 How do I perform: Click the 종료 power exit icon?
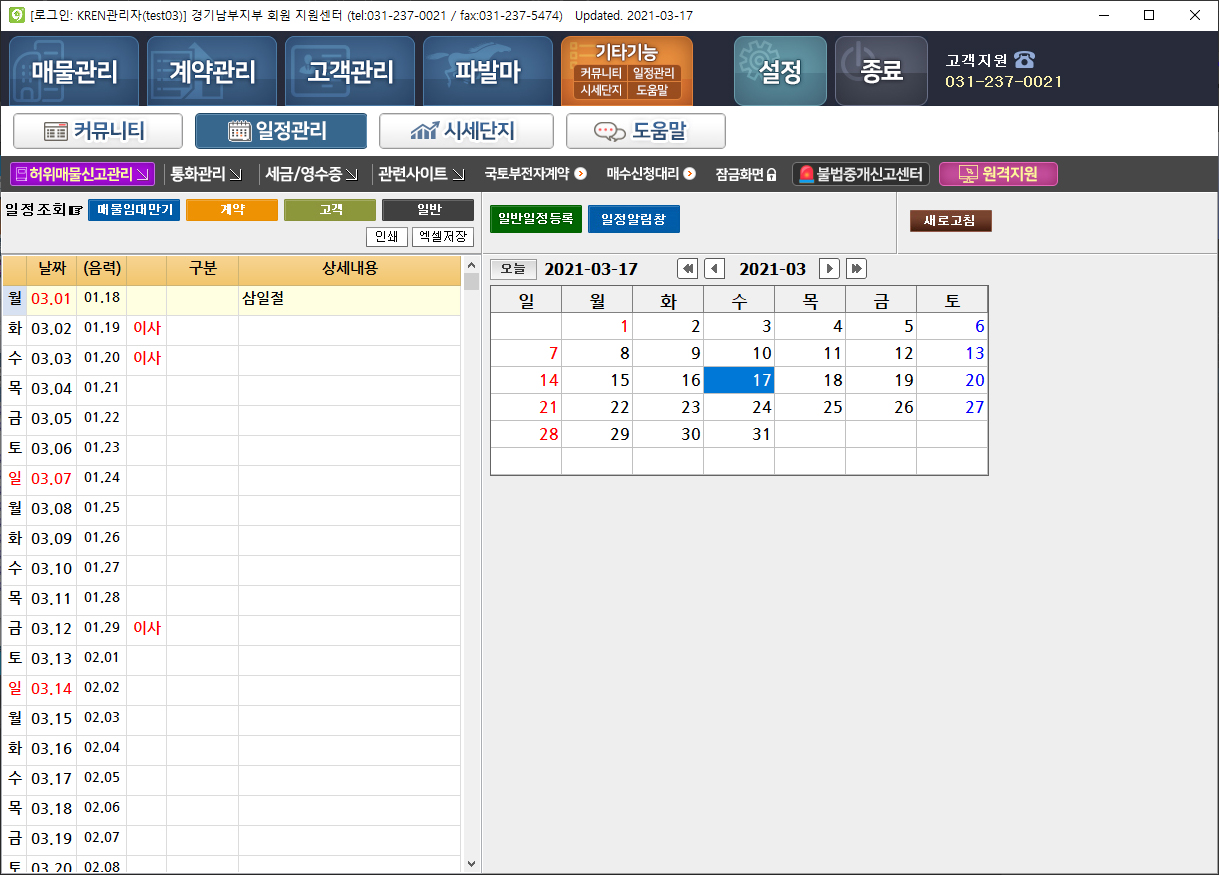[881, 70]
